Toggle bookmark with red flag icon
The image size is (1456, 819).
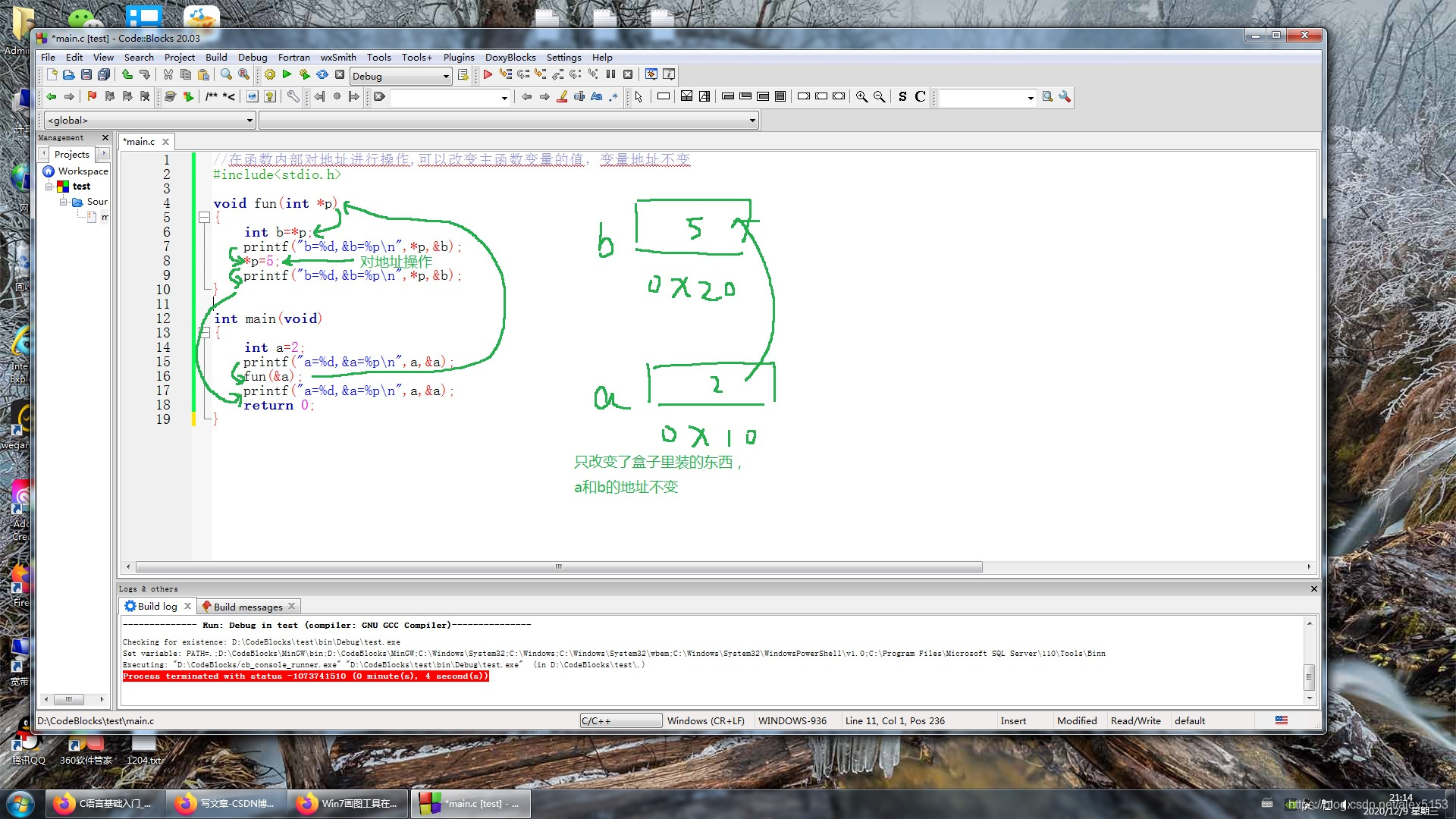[92, 96]
